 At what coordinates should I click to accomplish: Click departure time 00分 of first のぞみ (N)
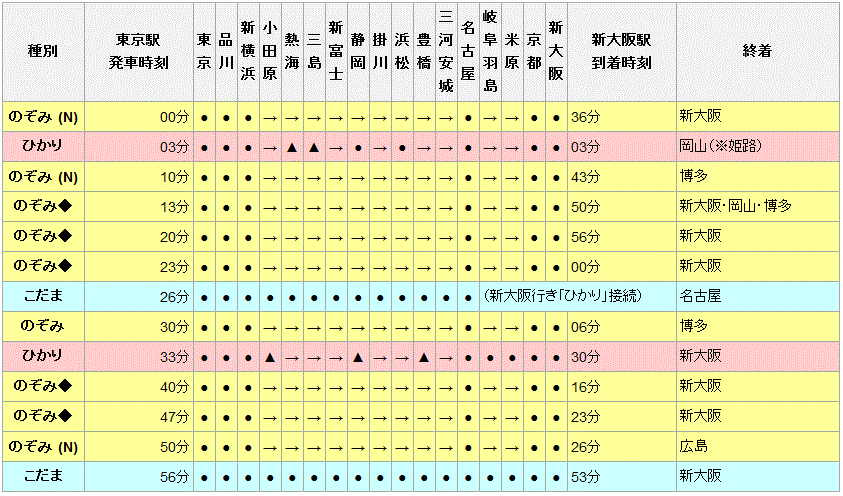tap(139, 117)
